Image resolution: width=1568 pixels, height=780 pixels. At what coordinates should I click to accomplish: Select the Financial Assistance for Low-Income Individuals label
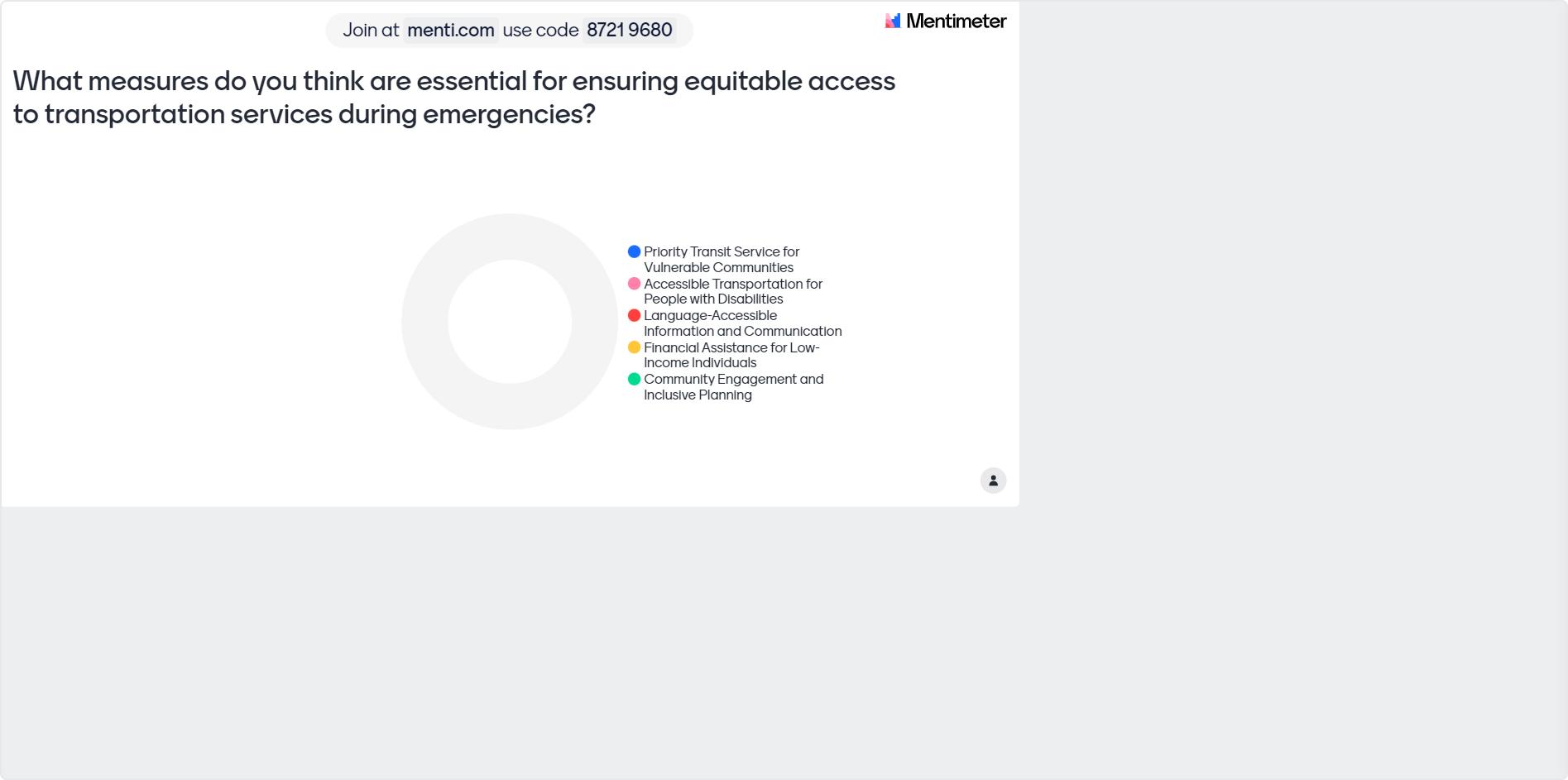pyautogui.click(x=731, y=355)
